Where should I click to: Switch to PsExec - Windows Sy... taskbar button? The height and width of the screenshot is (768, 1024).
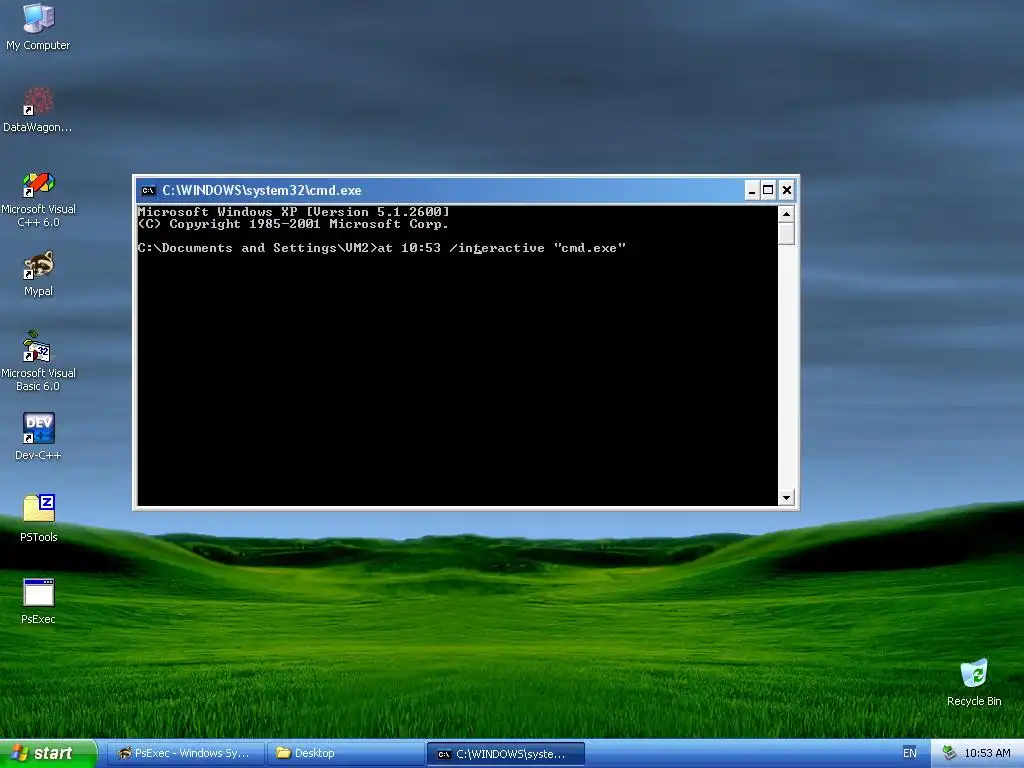185,754
